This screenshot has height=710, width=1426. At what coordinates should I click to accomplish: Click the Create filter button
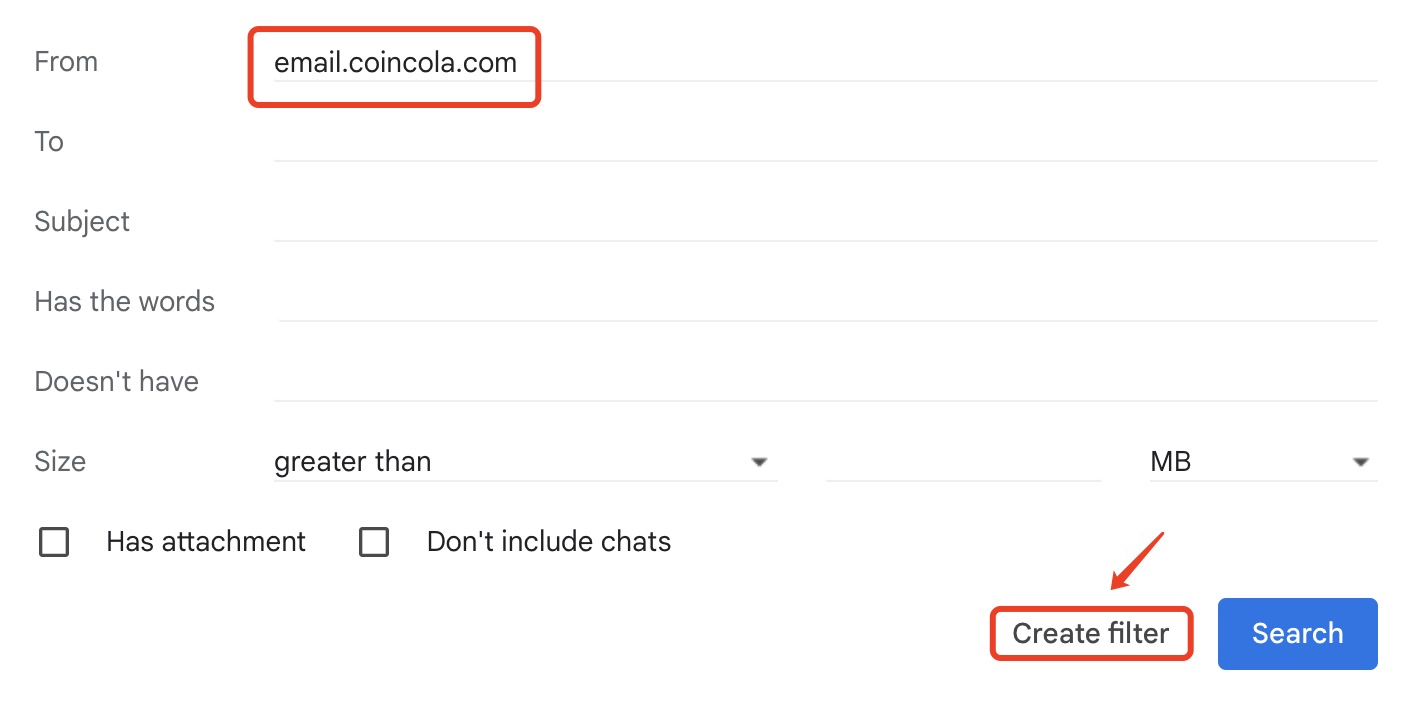pos(1090,633)
